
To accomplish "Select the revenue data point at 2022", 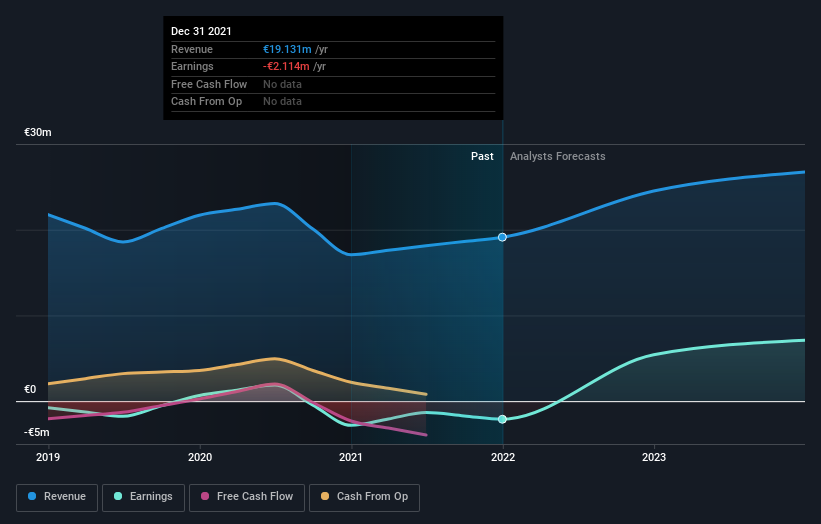I will coord(502,237).
